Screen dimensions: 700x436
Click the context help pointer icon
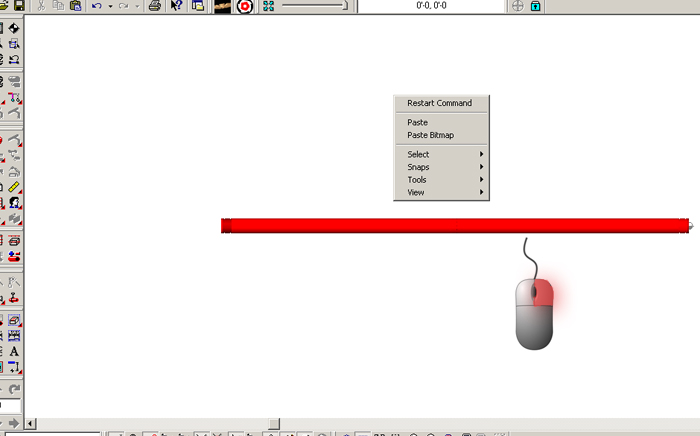[x=177, y=6]
